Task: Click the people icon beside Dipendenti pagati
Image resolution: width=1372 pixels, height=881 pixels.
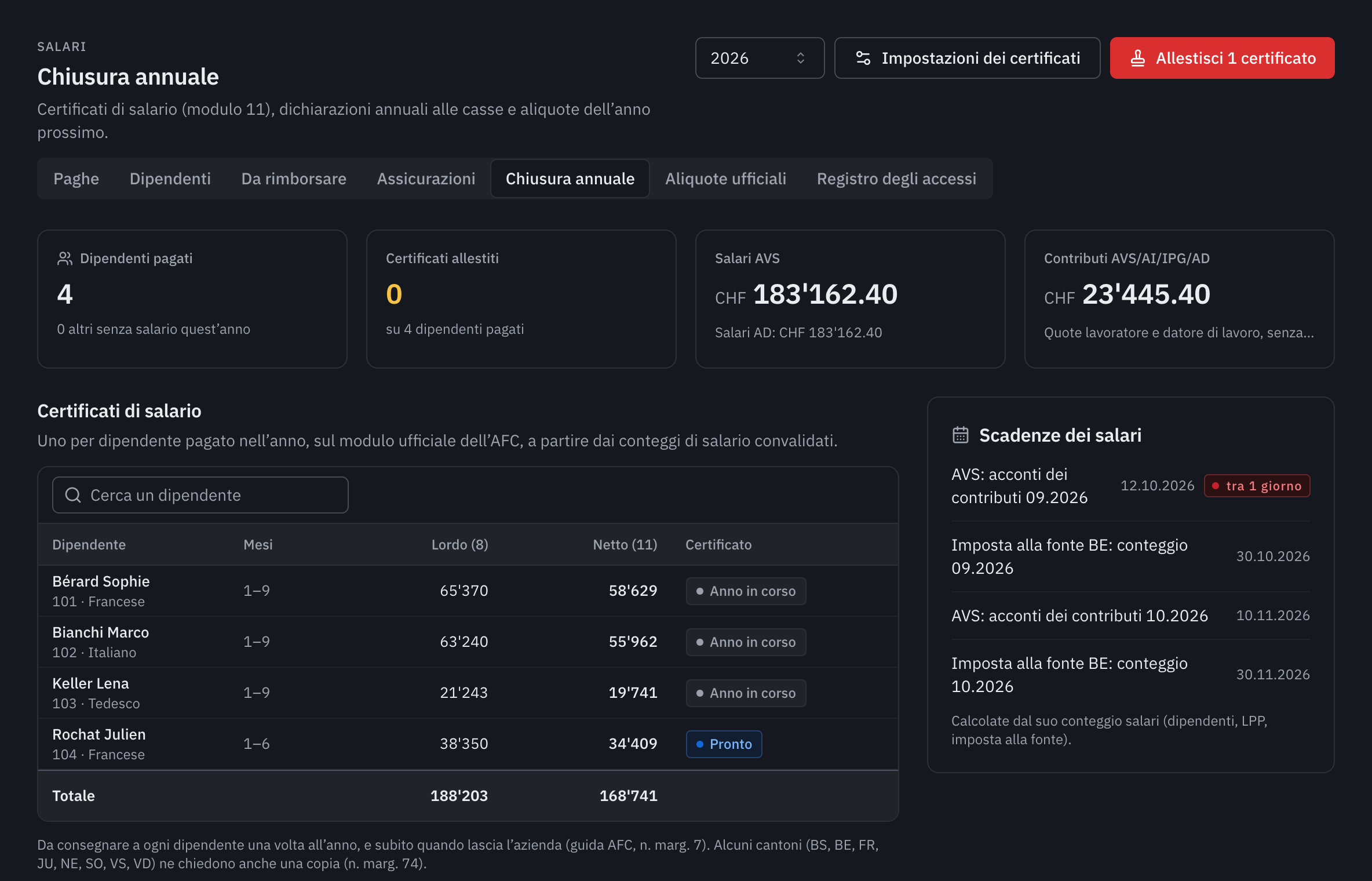Action: pyautogui.click(x=65, y=259)
